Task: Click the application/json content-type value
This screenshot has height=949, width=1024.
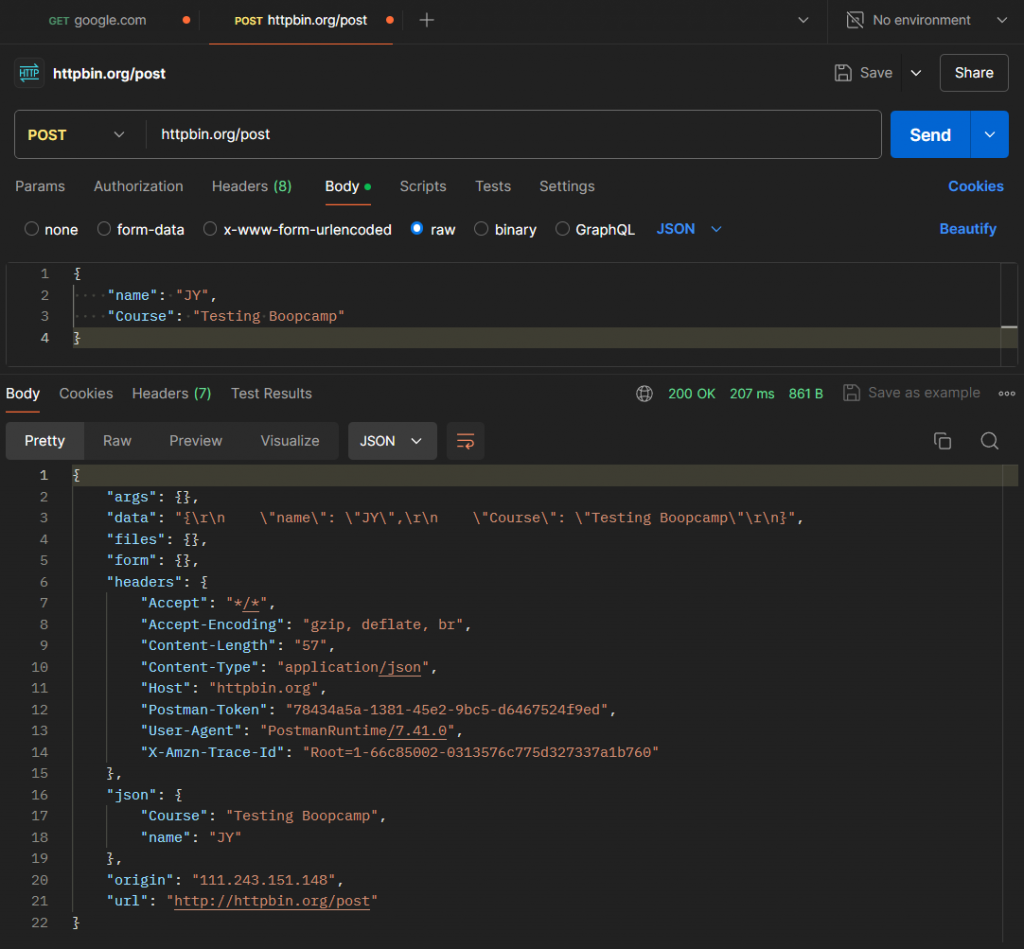Action: coord(353,668)
